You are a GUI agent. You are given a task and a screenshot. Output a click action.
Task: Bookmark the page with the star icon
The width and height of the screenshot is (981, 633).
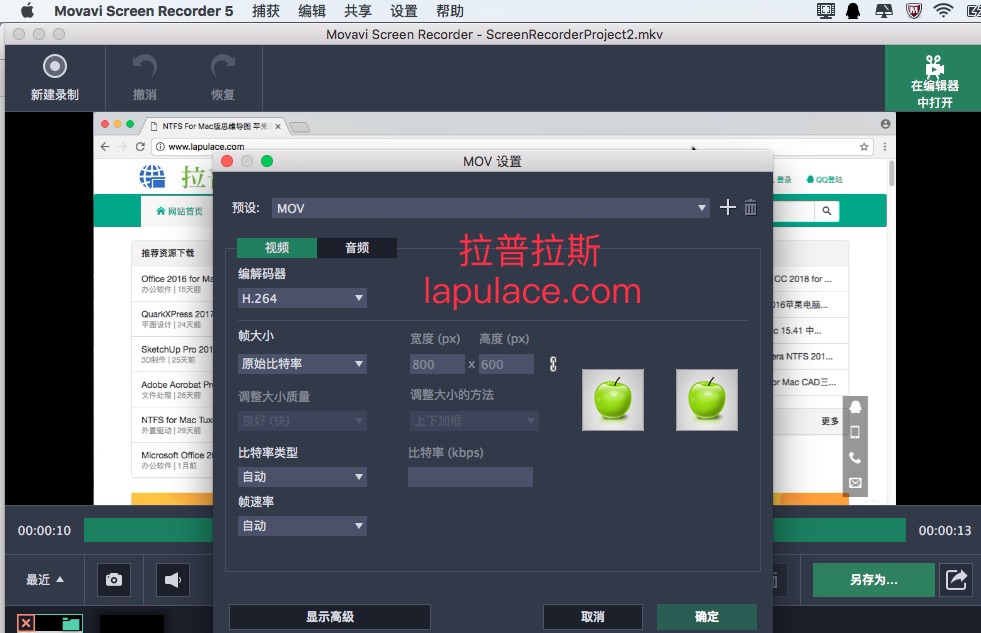tap(864, 146)
